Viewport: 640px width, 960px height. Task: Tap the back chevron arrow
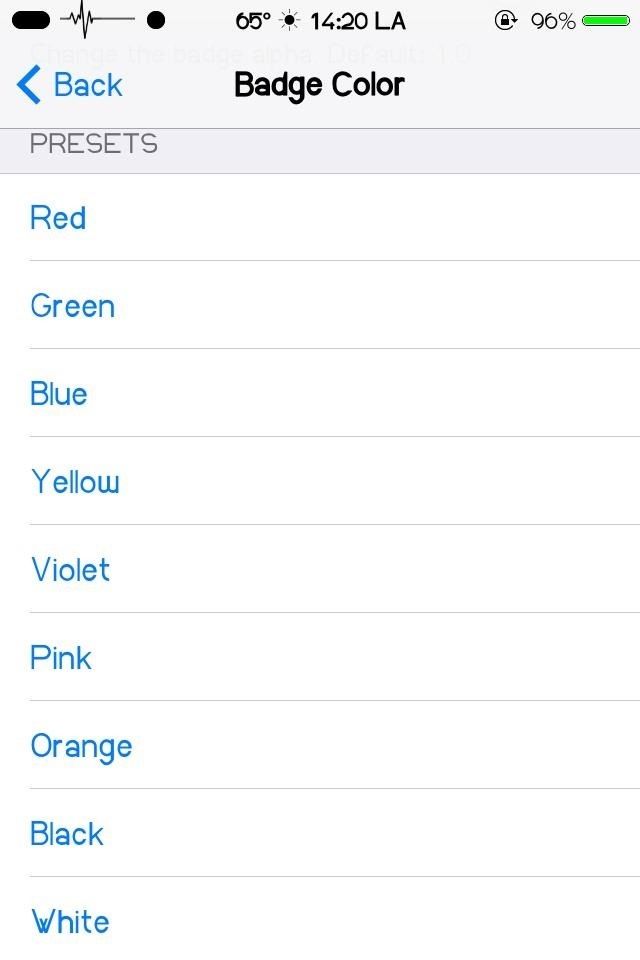coord(29,85)
